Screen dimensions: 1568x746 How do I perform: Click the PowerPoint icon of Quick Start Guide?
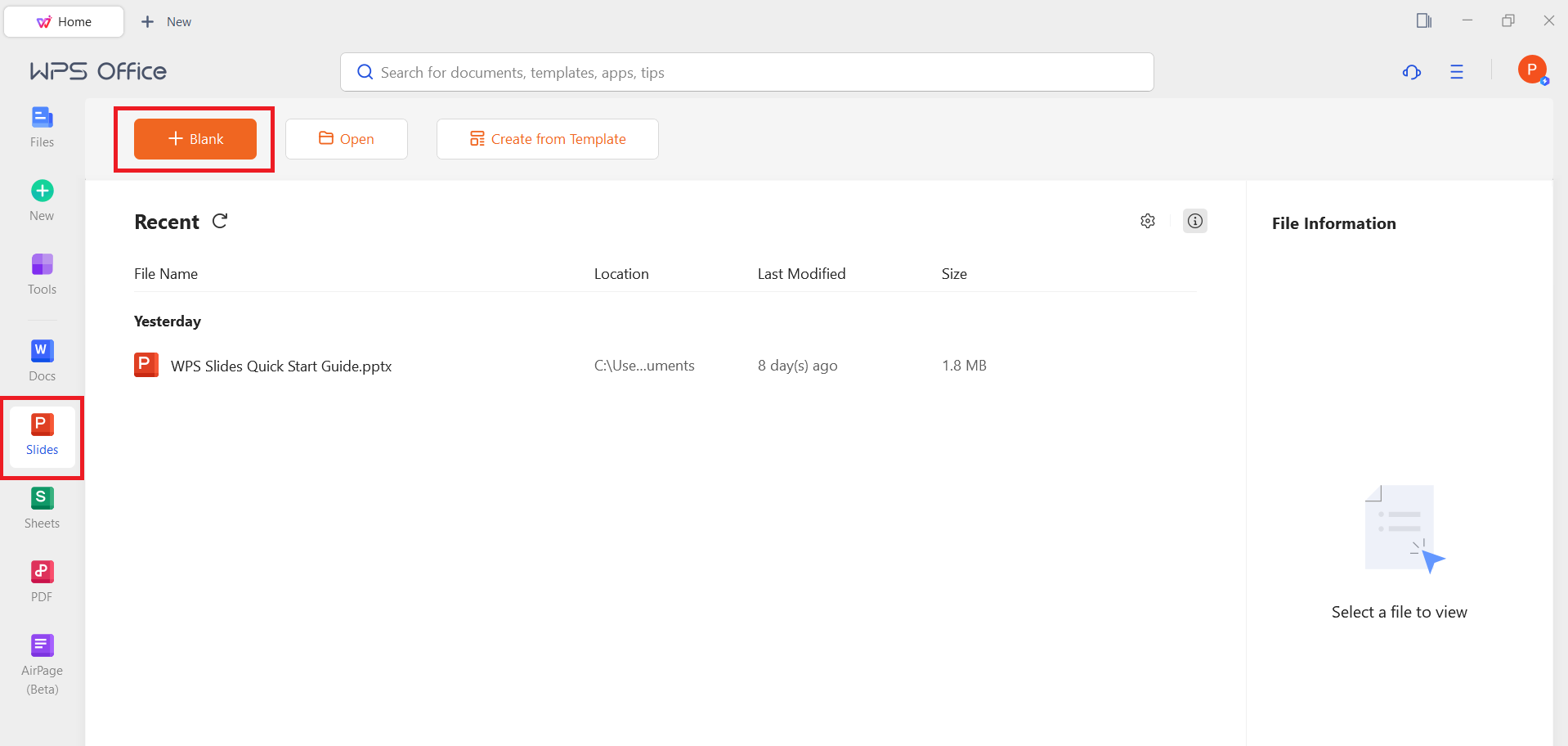146,365
